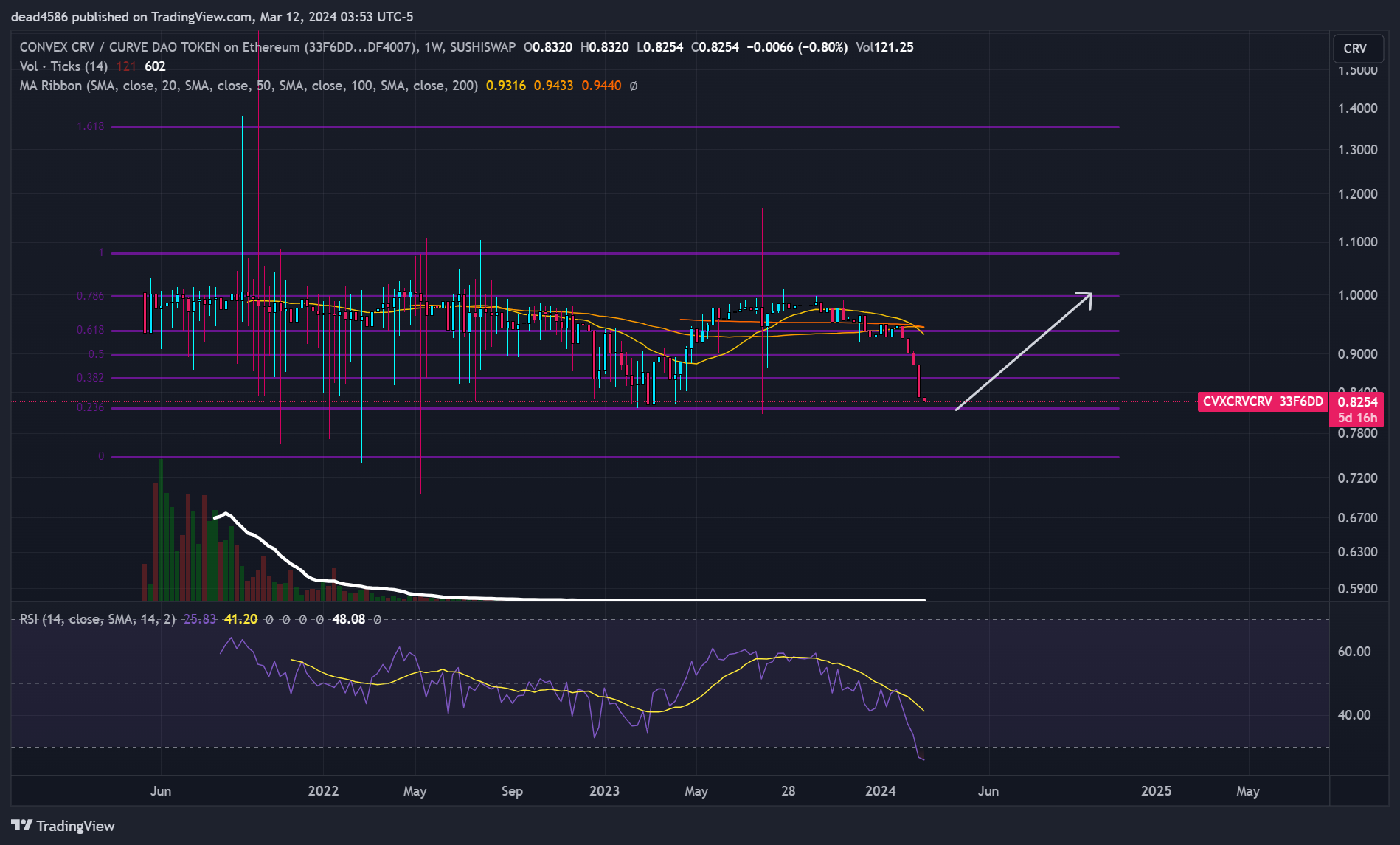
Task: Click the Vol · Ticks (14) indicator label
Action: (x=63, y=66)
